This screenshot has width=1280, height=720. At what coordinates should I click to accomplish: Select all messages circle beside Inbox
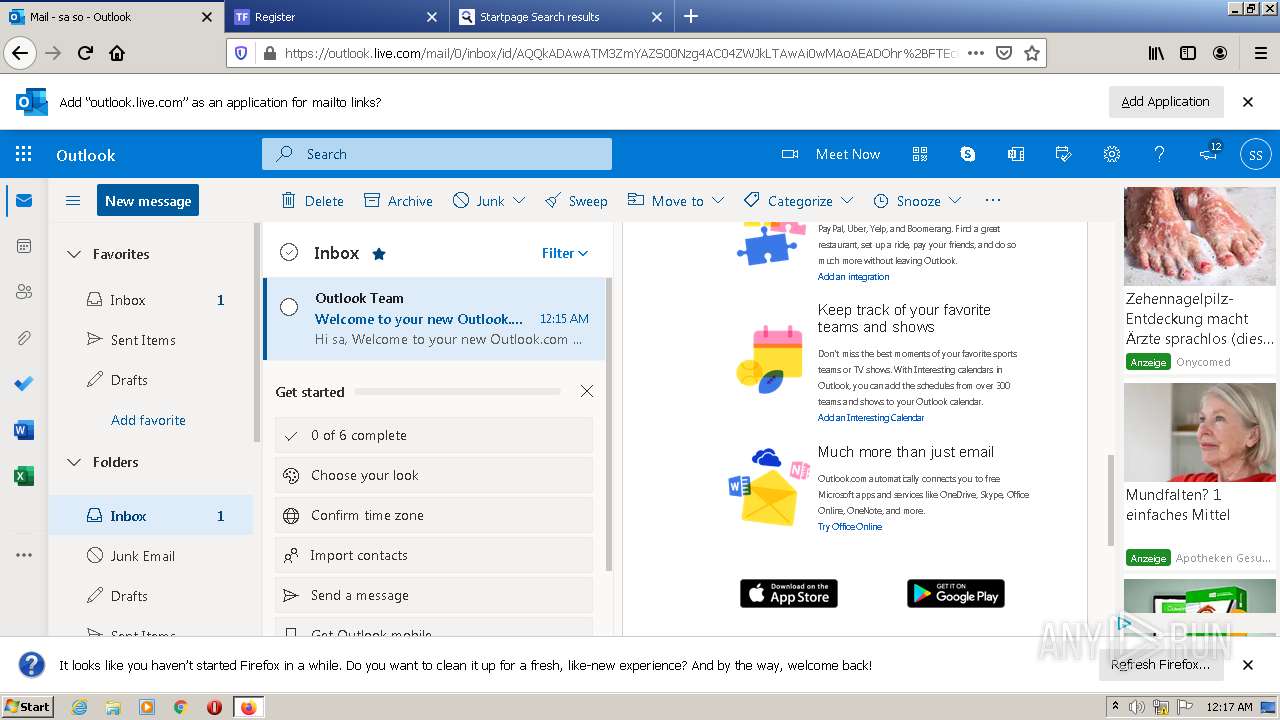point(289,253)
